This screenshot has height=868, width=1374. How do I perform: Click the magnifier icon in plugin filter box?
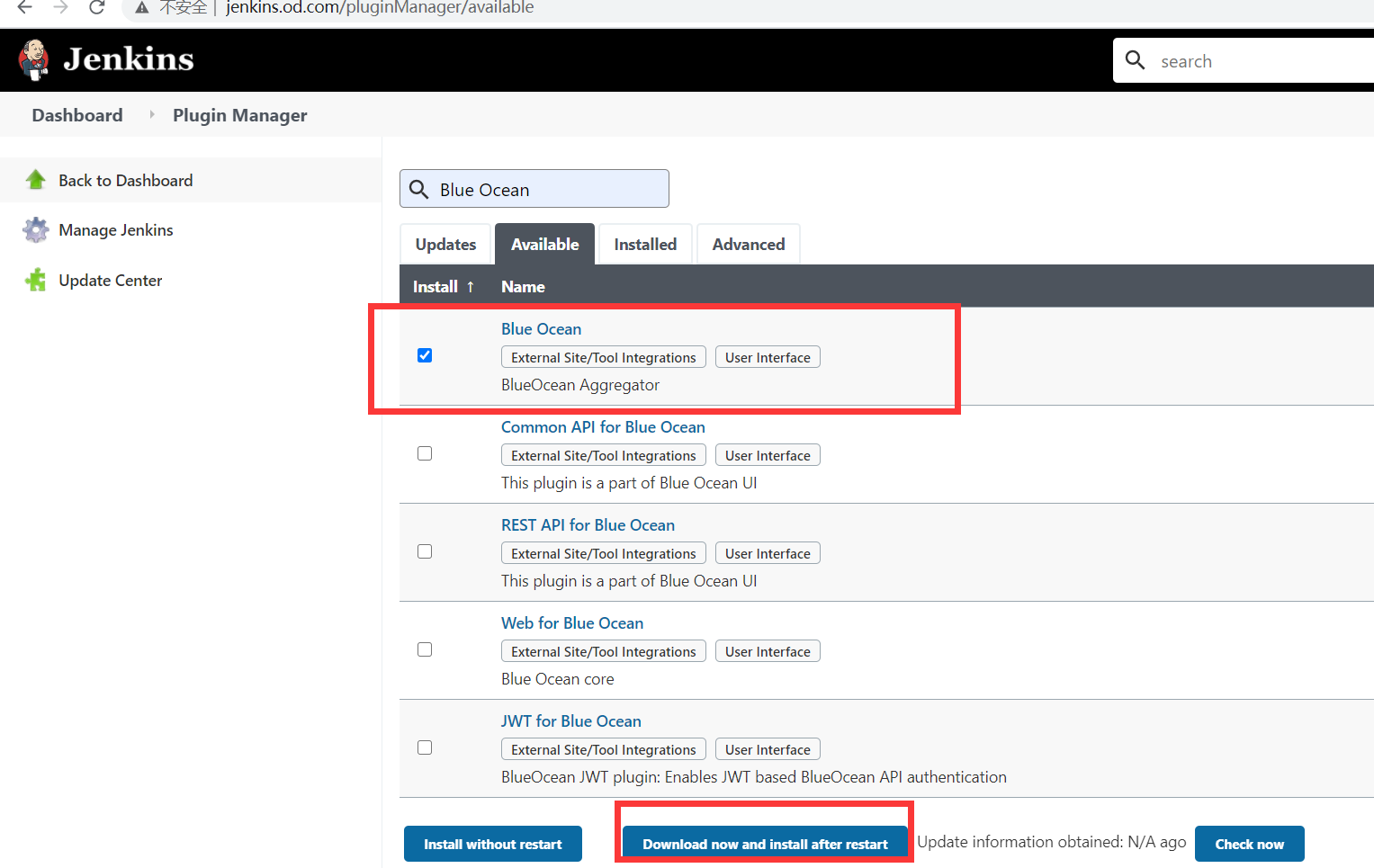coord(418,189)
